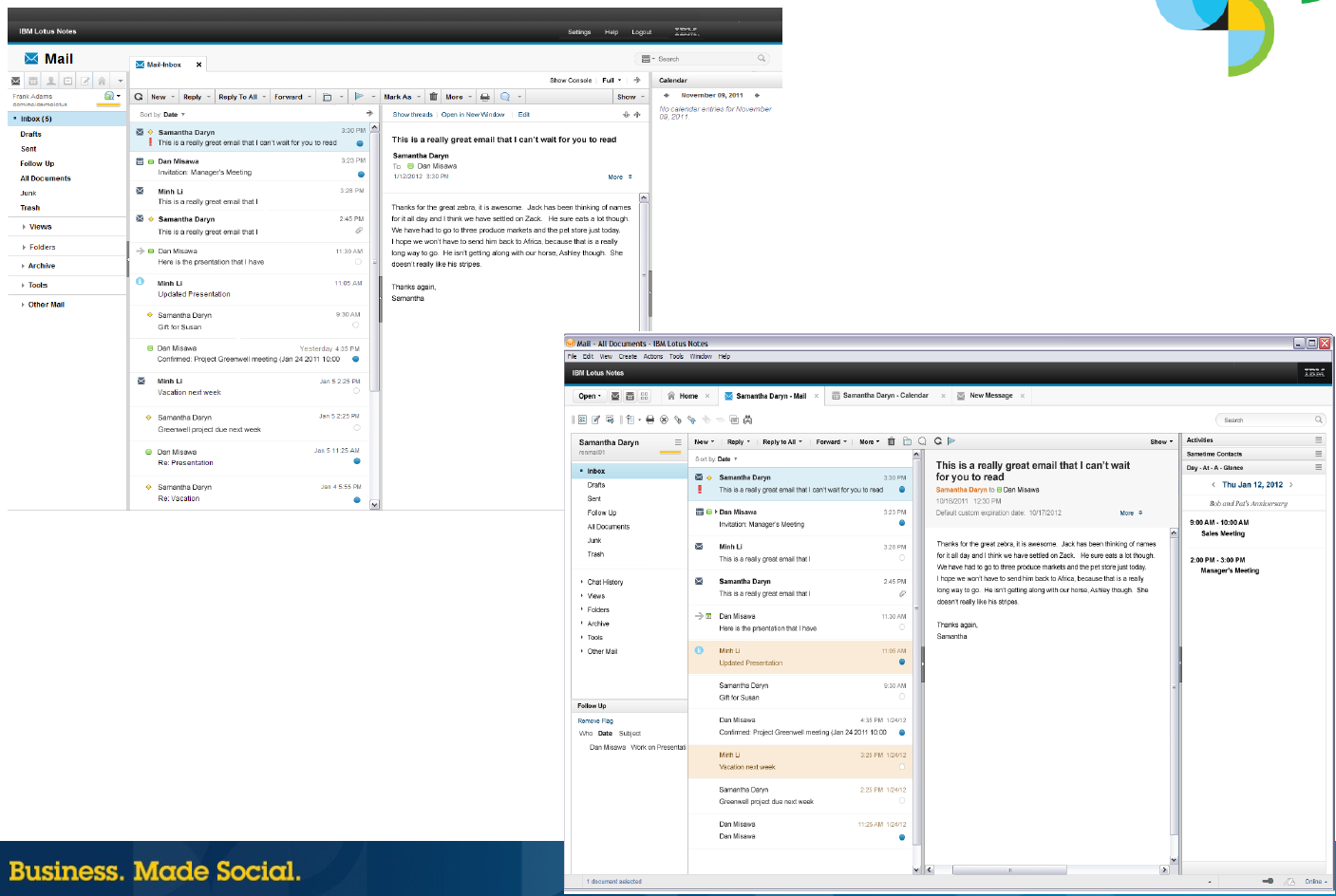Click mail shortcut icon beside Open button
The image size is (1336, 896).
coord(615,396)
